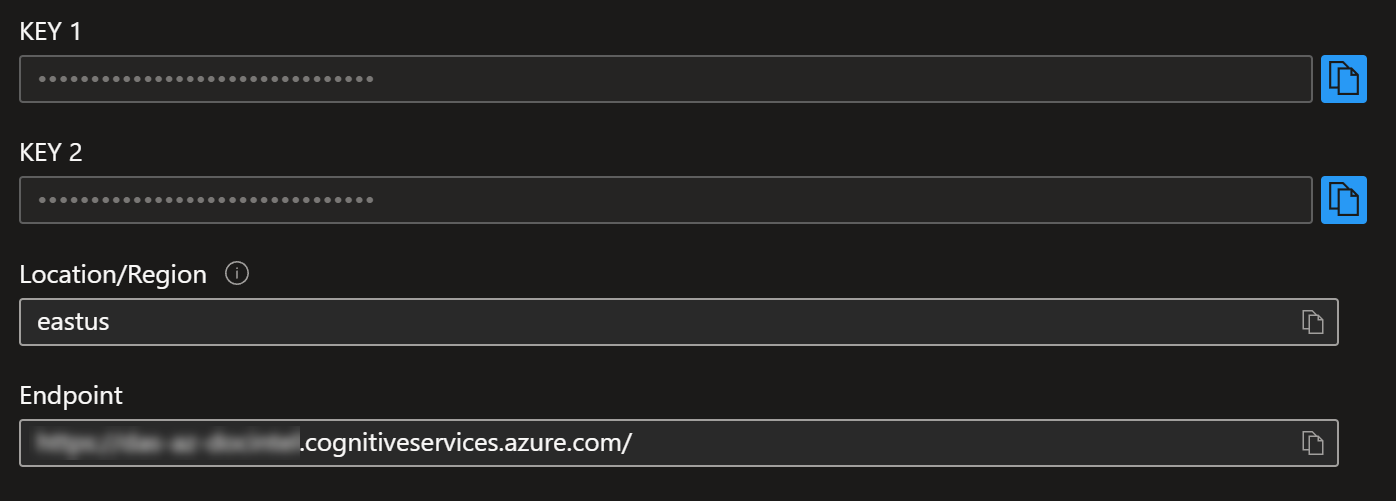Screen dimensions: 1396x501
Task: Copy the eastus Location/Region value
Action: (1312, 321)
